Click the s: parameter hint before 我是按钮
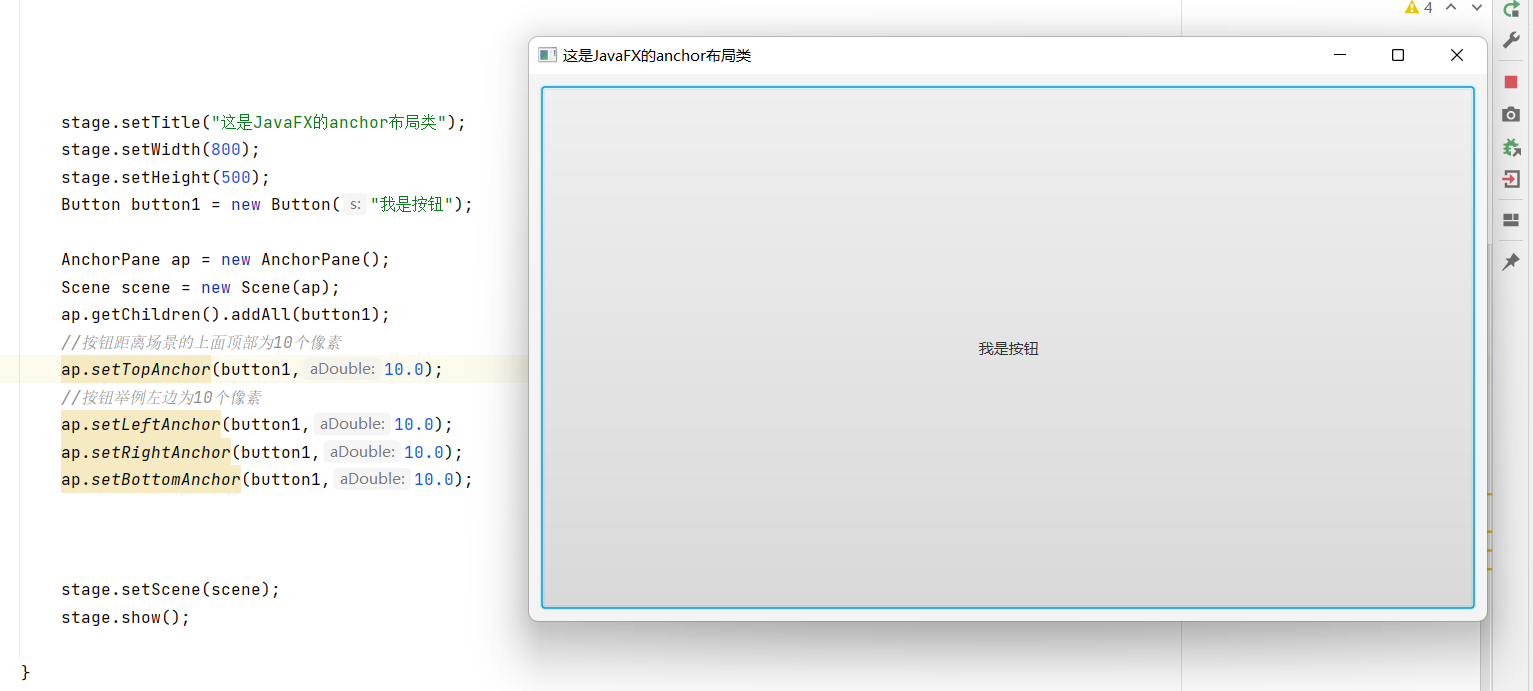This screenshot has height=691, width=1533. (x=354, y=204)
